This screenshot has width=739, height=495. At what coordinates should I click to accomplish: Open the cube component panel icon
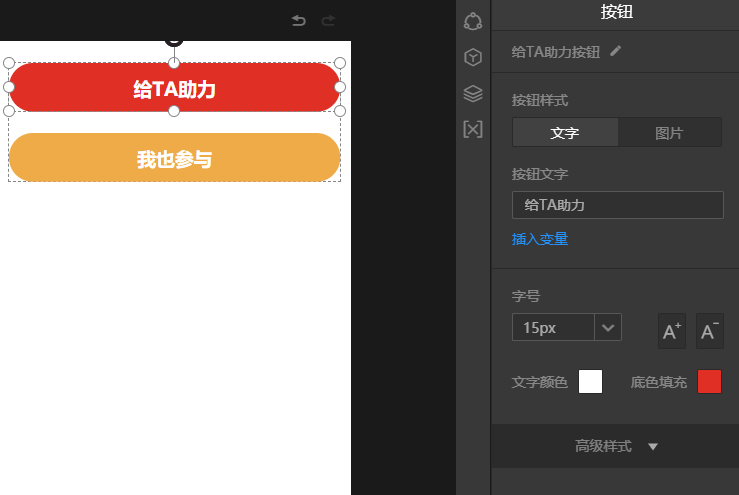473,57
